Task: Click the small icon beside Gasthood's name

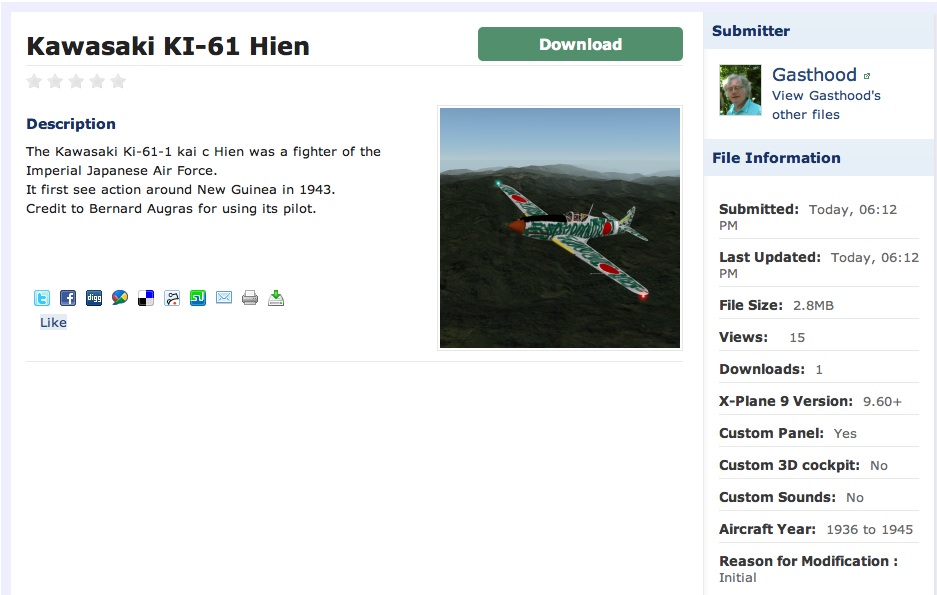Action: tap(867, 76)
